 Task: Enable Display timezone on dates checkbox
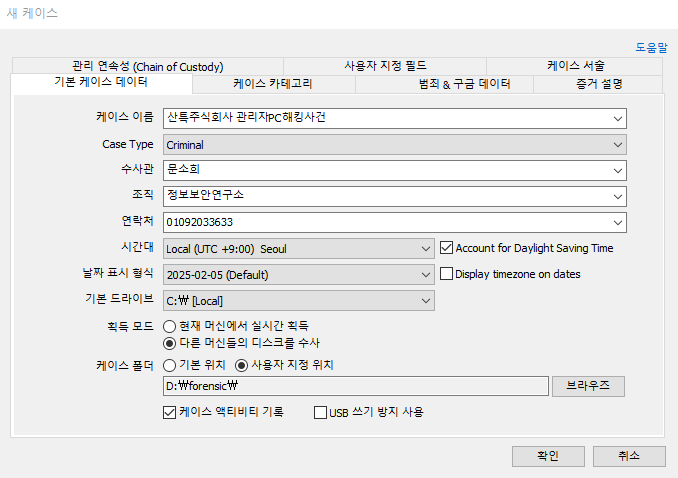coord(446,274)
